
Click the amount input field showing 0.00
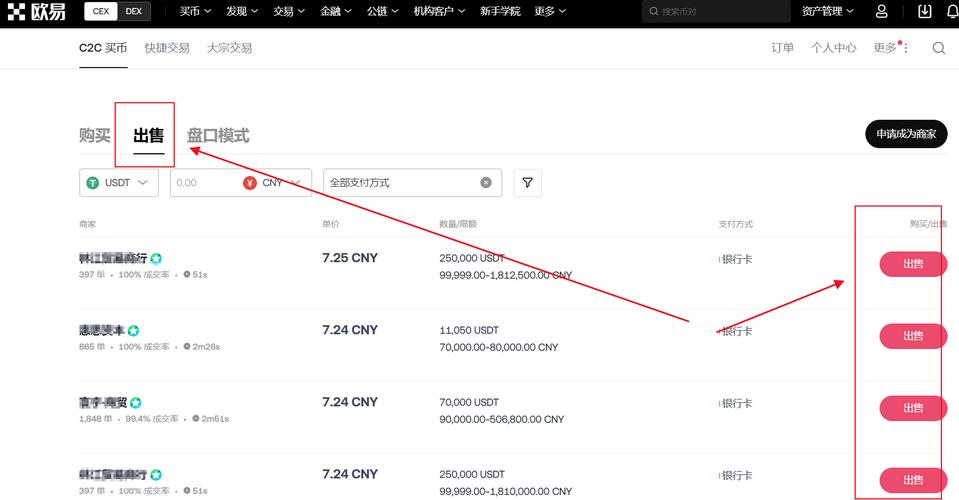click(205, 183)
